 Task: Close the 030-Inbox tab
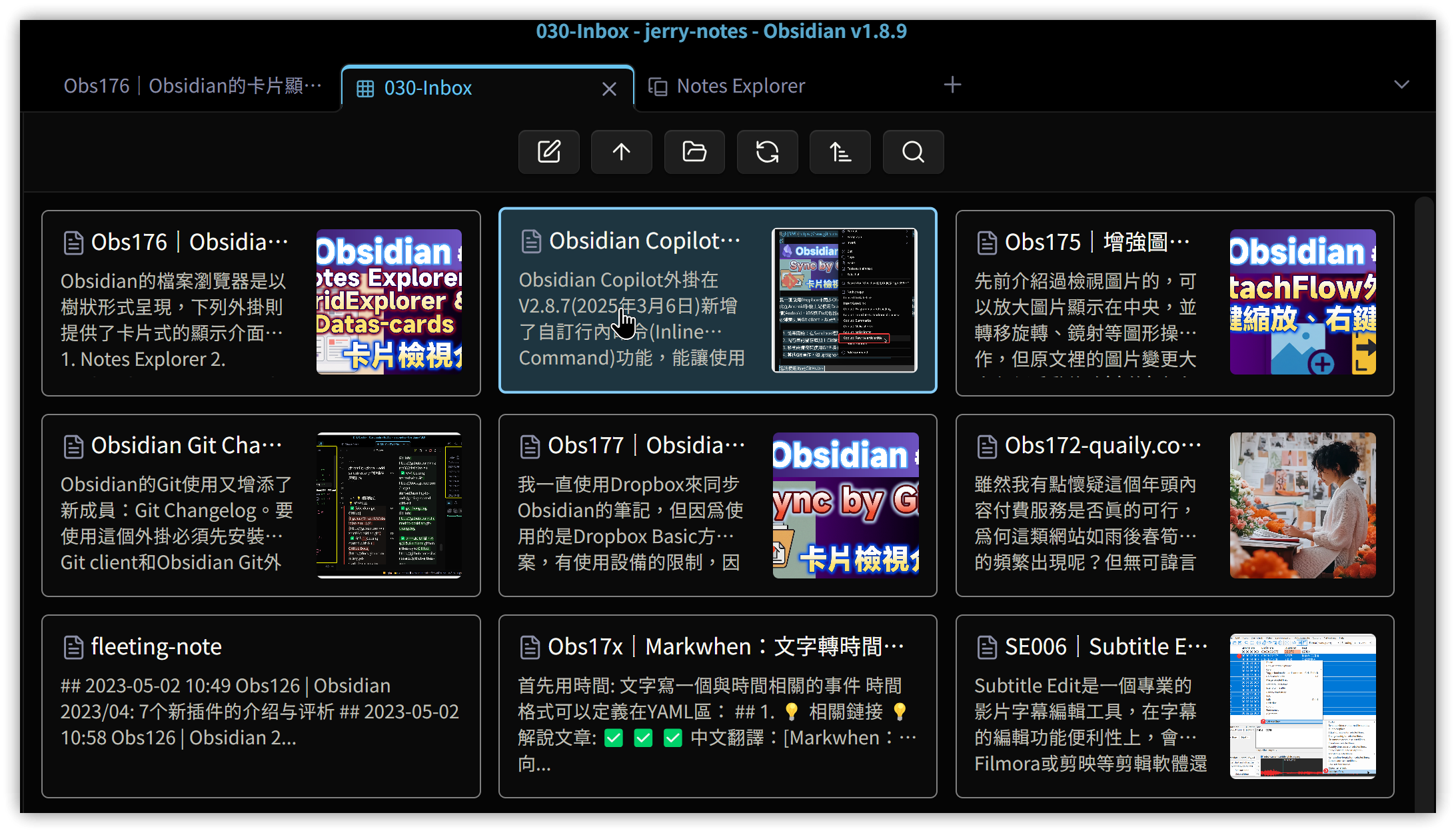coord(609,89)
